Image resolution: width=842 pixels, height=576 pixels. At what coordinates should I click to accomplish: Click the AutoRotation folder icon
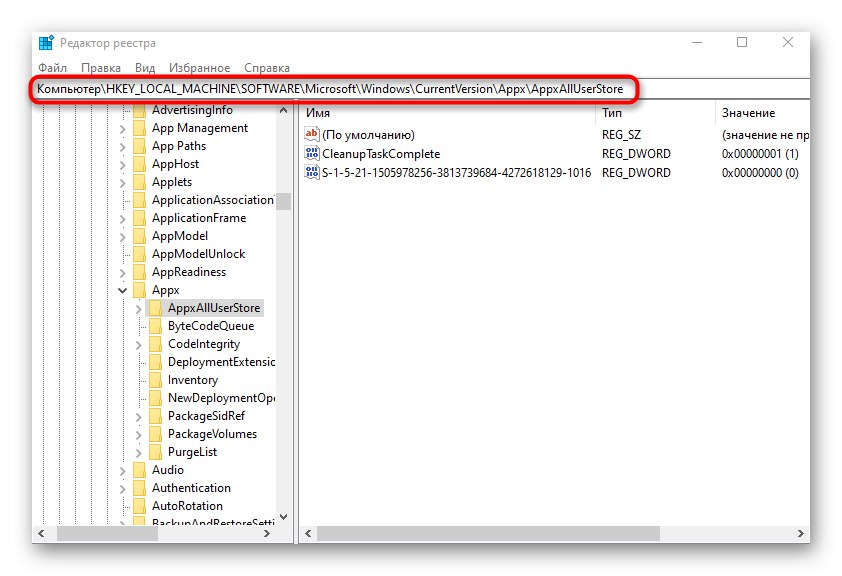[x=140, y=506]
